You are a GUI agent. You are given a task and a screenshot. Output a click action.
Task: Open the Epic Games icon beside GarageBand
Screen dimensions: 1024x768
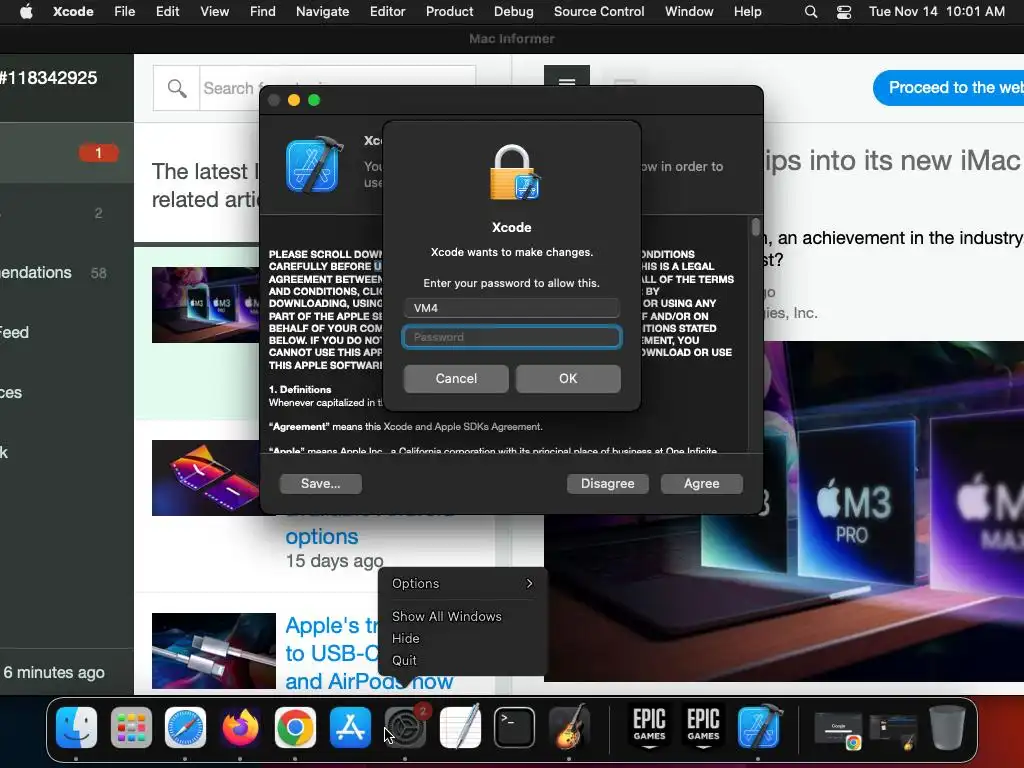[x=649, y=727]
